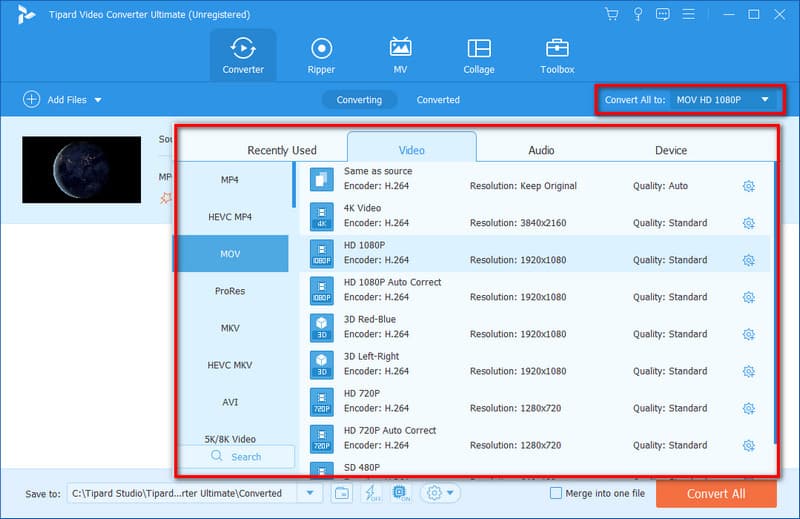Screen dimensions: 800x519
Task: Click the Save to path field
Action: point(182,493)
